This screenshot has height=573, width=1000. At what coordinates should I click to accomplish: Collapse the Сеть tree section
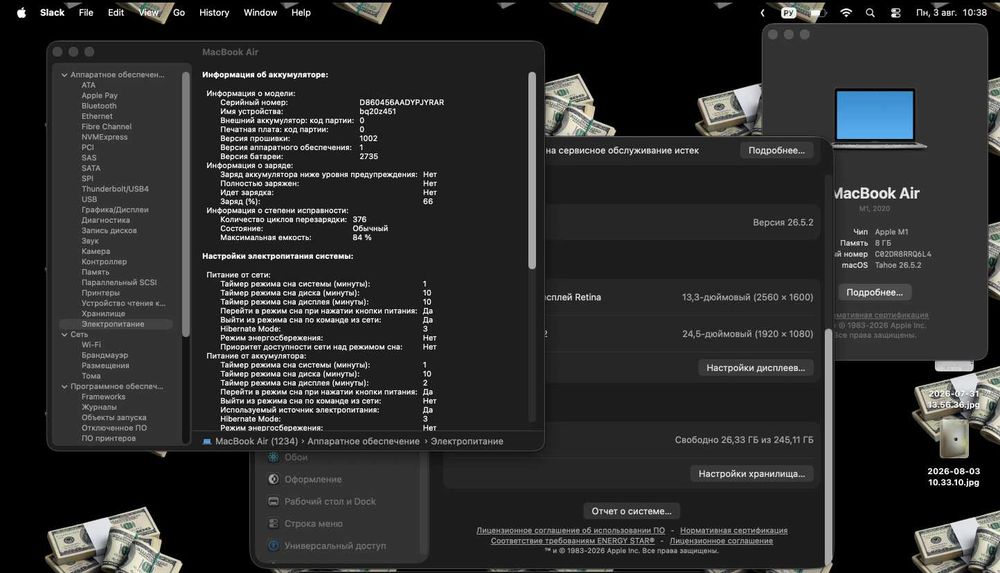click(64, 334)
